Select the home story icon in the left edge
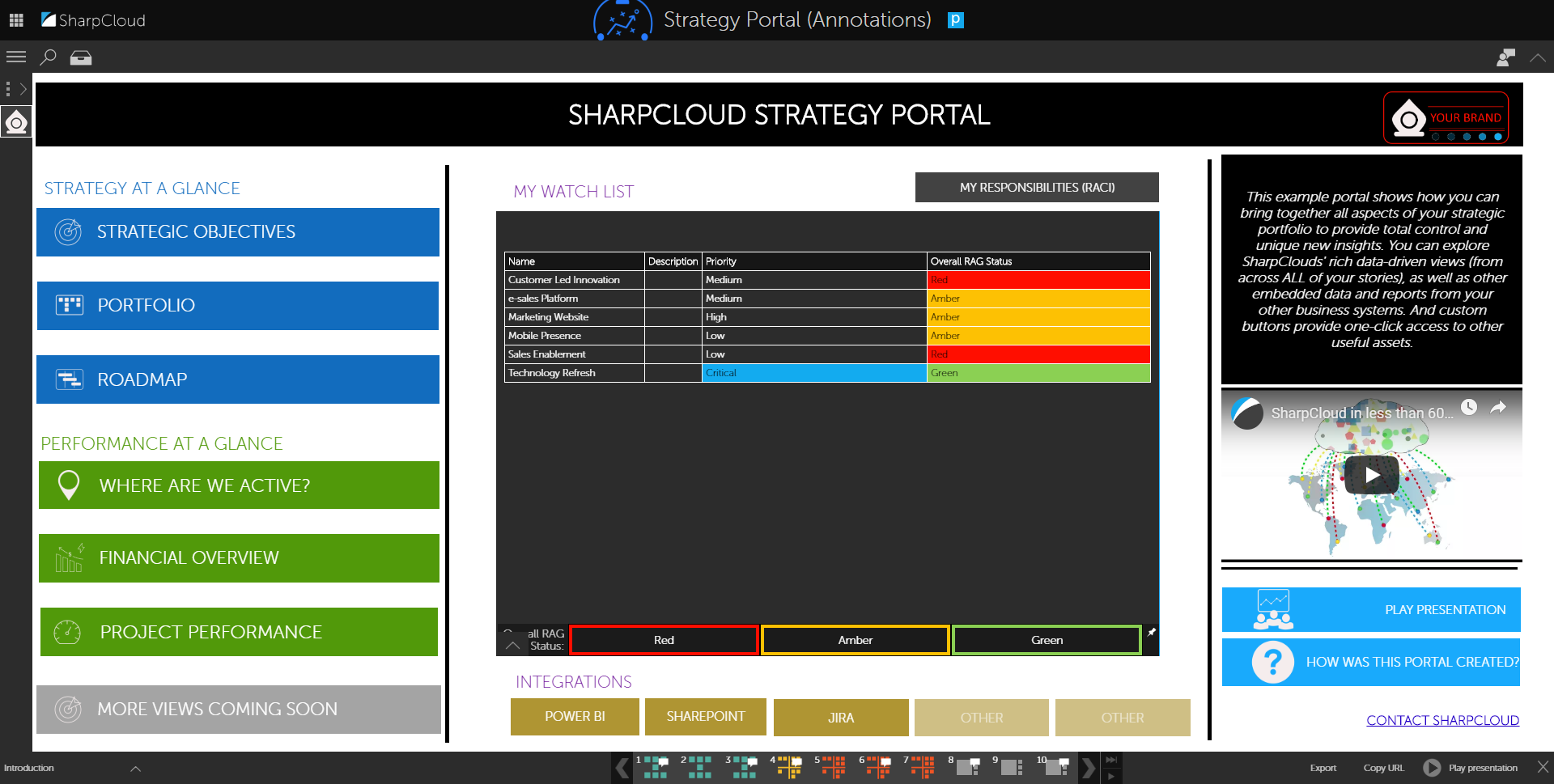The height and width of the screenshot is (784, 1554). pos(16,123)
